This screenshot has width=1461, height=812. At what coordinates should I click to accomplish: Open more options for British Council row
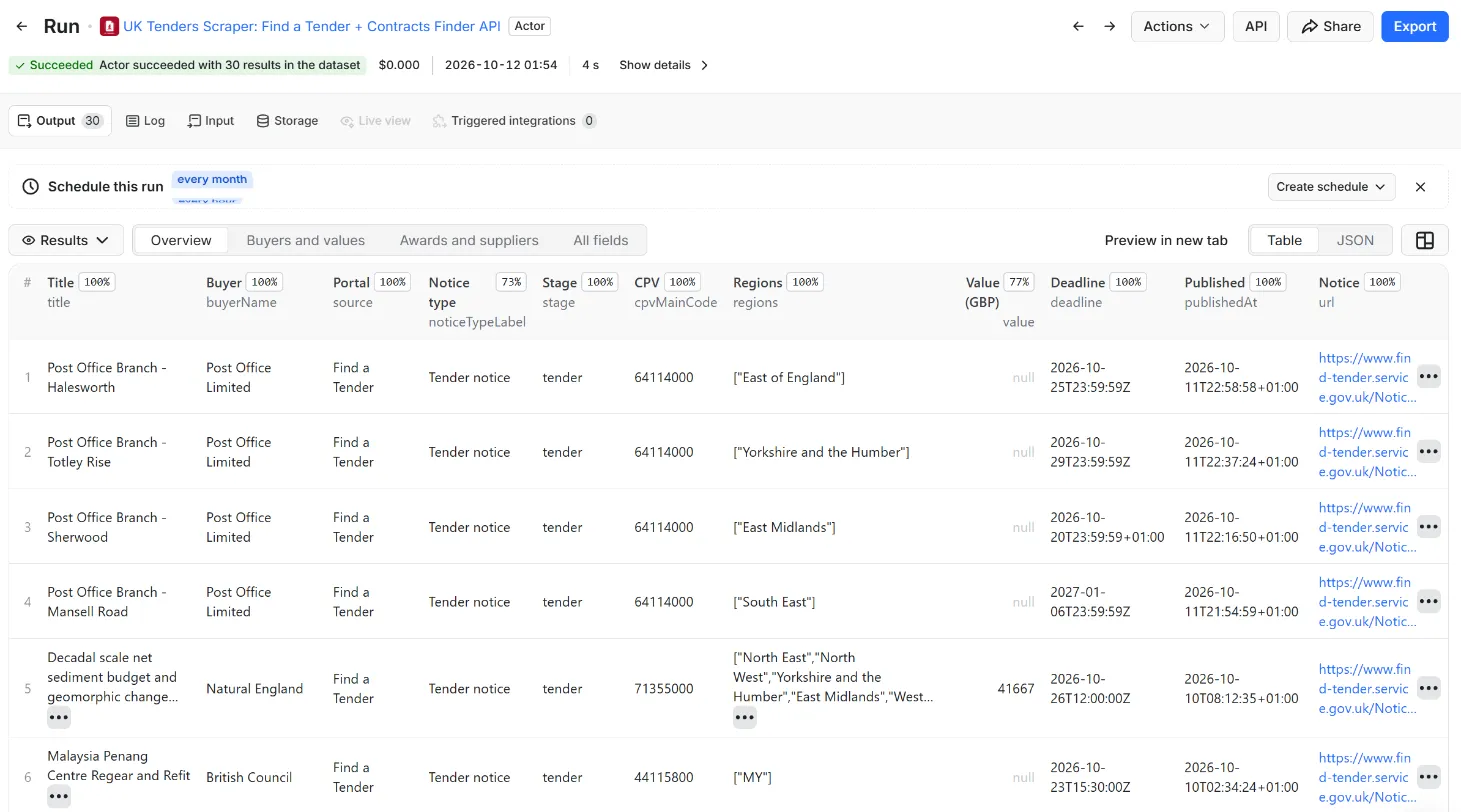click(1429, 777)
